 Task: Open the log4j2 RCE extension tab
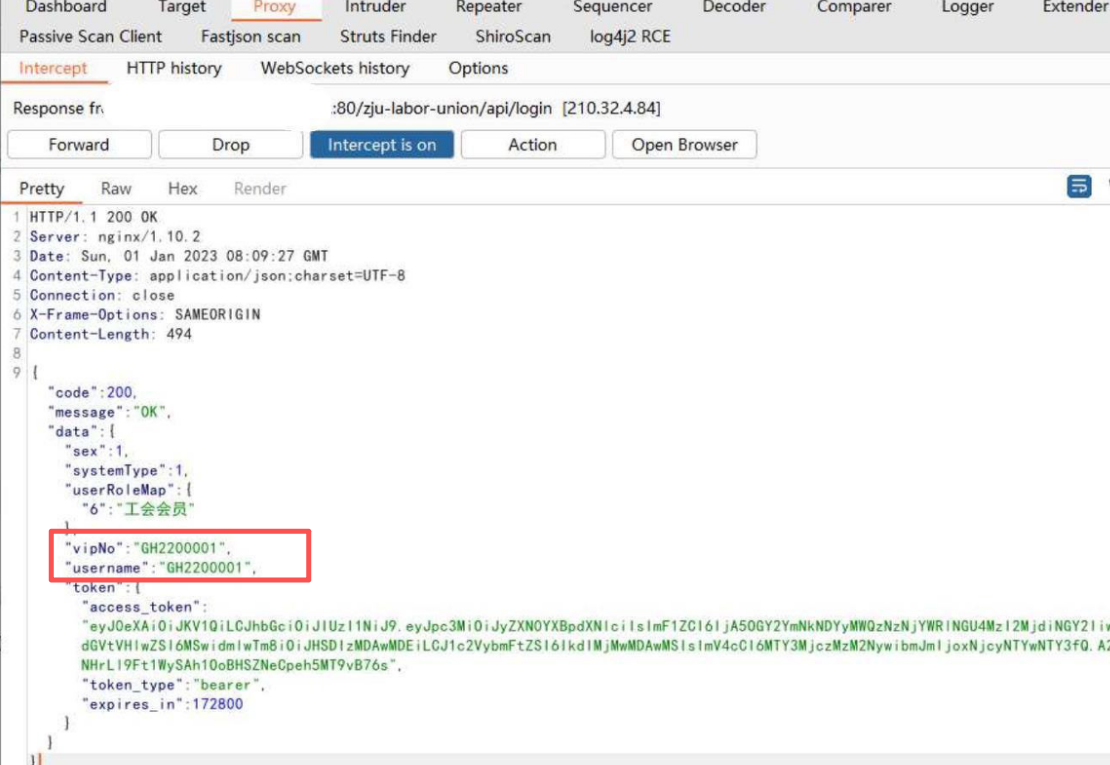[x=630, y=37]
